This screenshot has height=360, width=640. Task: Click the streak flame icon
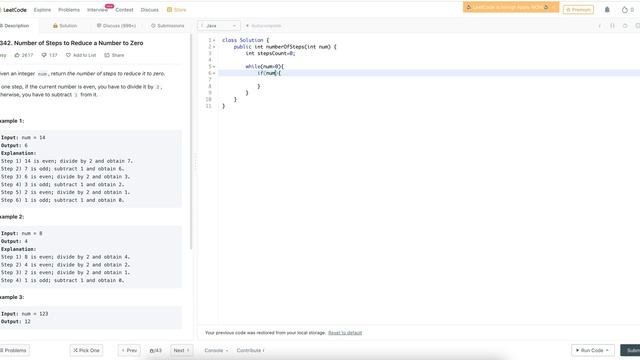tap(624, 10)
